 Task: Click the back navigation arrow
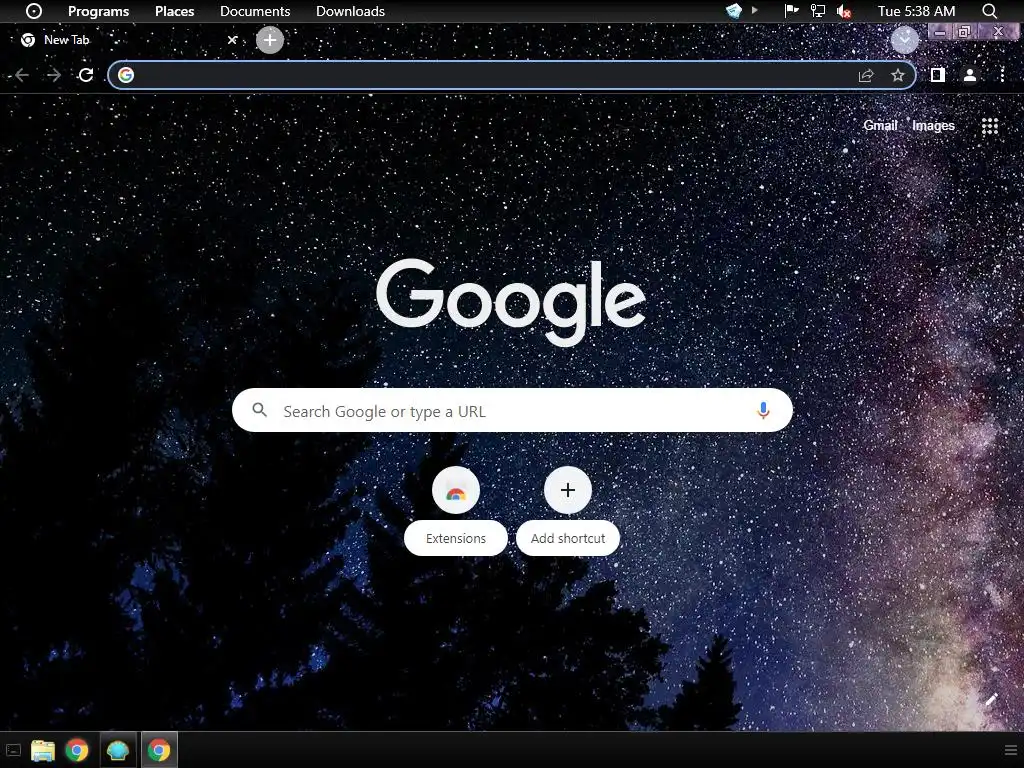click(22, 75)
